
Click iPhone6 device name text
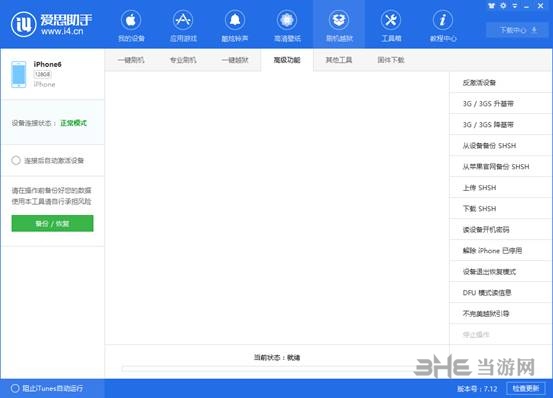pyautogui.click(x=47, y=64)
